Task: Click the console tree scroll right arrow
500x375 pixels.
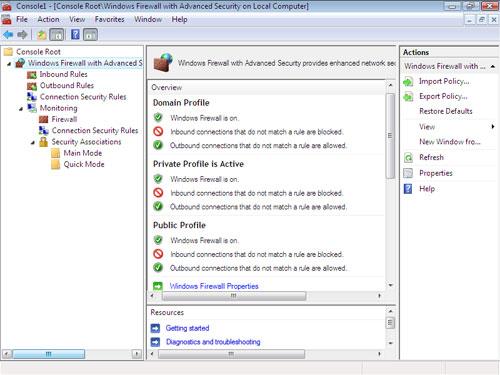Action: point(136,354)
